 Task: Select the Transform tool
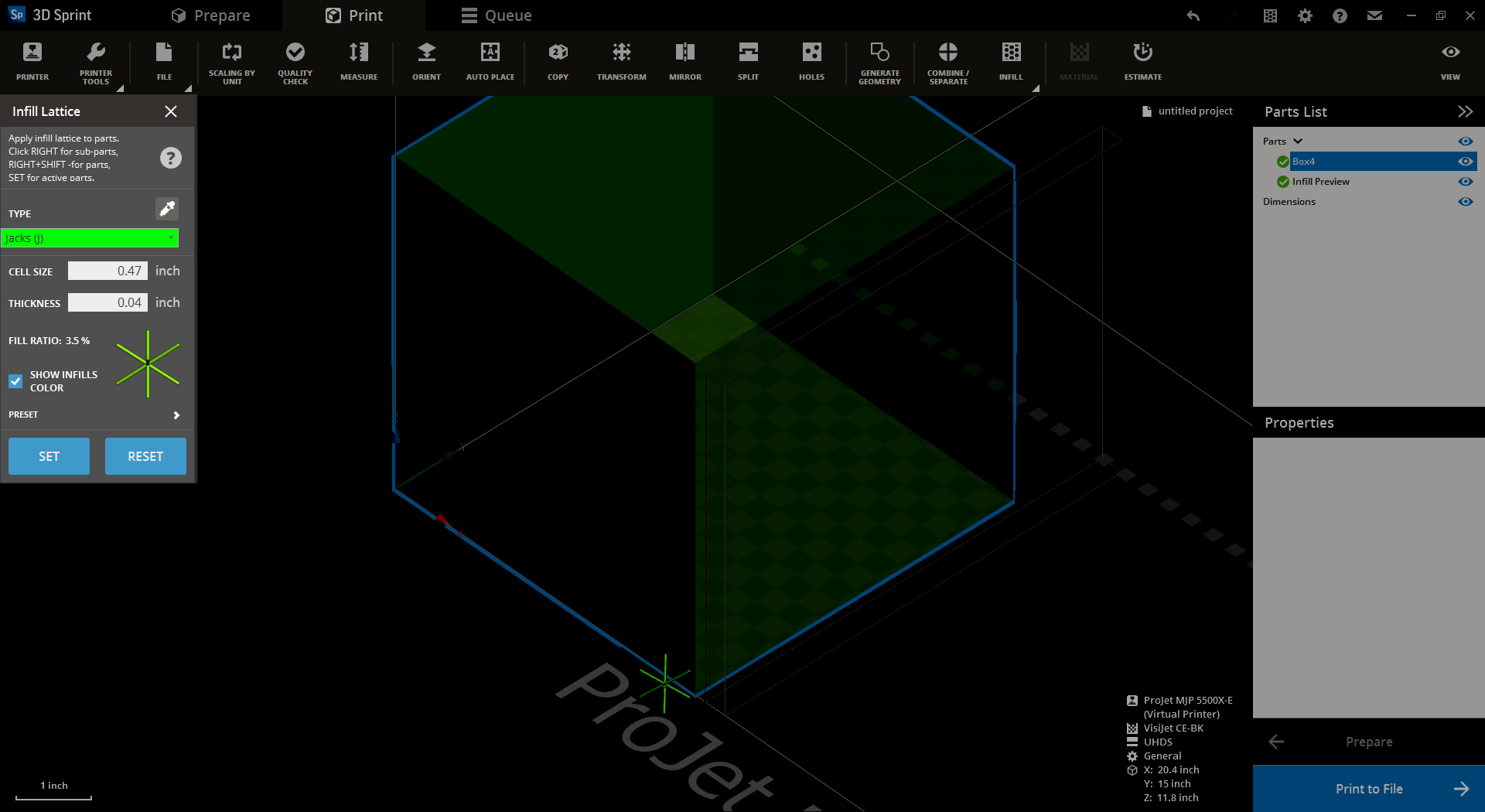(x=621, y=62)
